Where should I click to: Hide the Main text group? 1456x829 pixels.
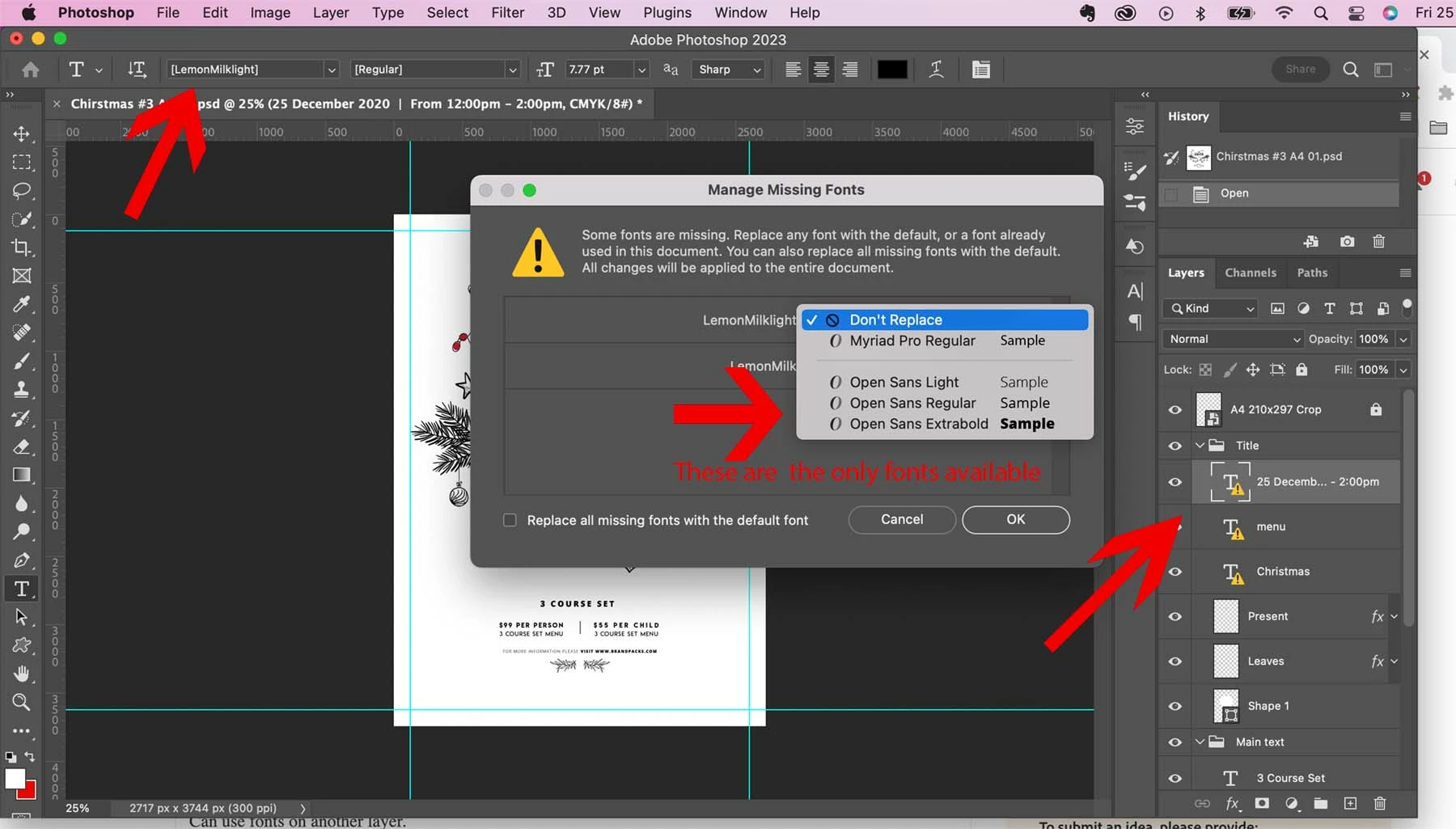click(x=1175, y=742)
